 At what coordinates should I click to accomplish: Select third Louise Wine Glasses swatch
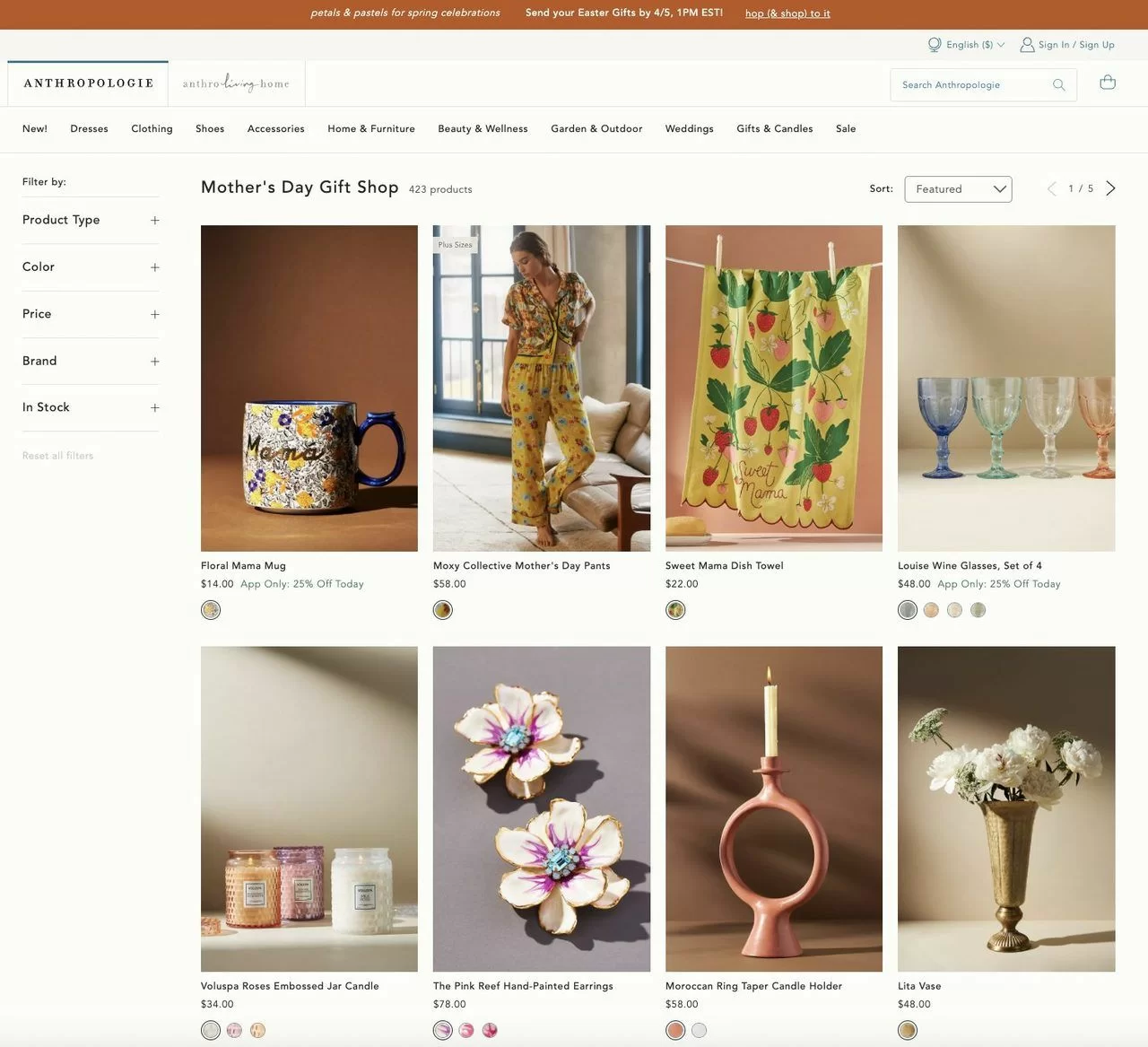click(954, 610)
